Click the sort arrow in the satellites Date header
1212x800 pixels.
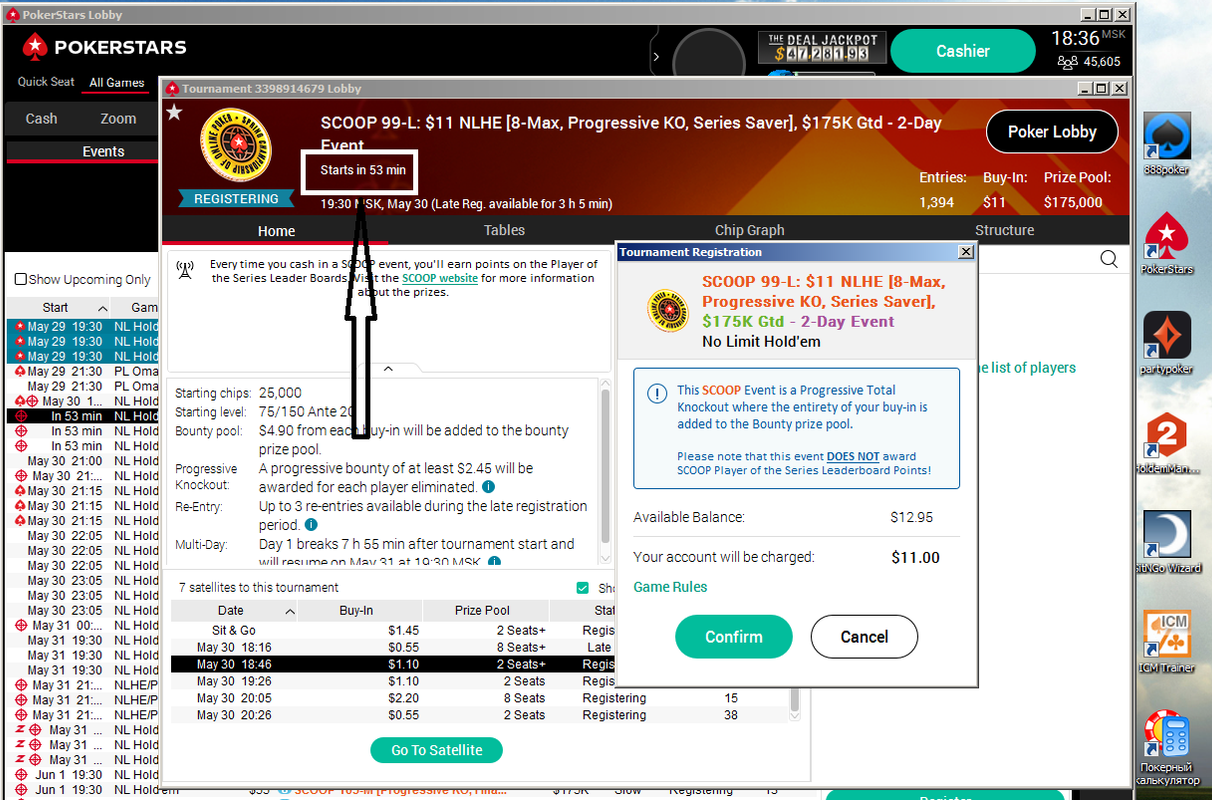click(290, 611)
